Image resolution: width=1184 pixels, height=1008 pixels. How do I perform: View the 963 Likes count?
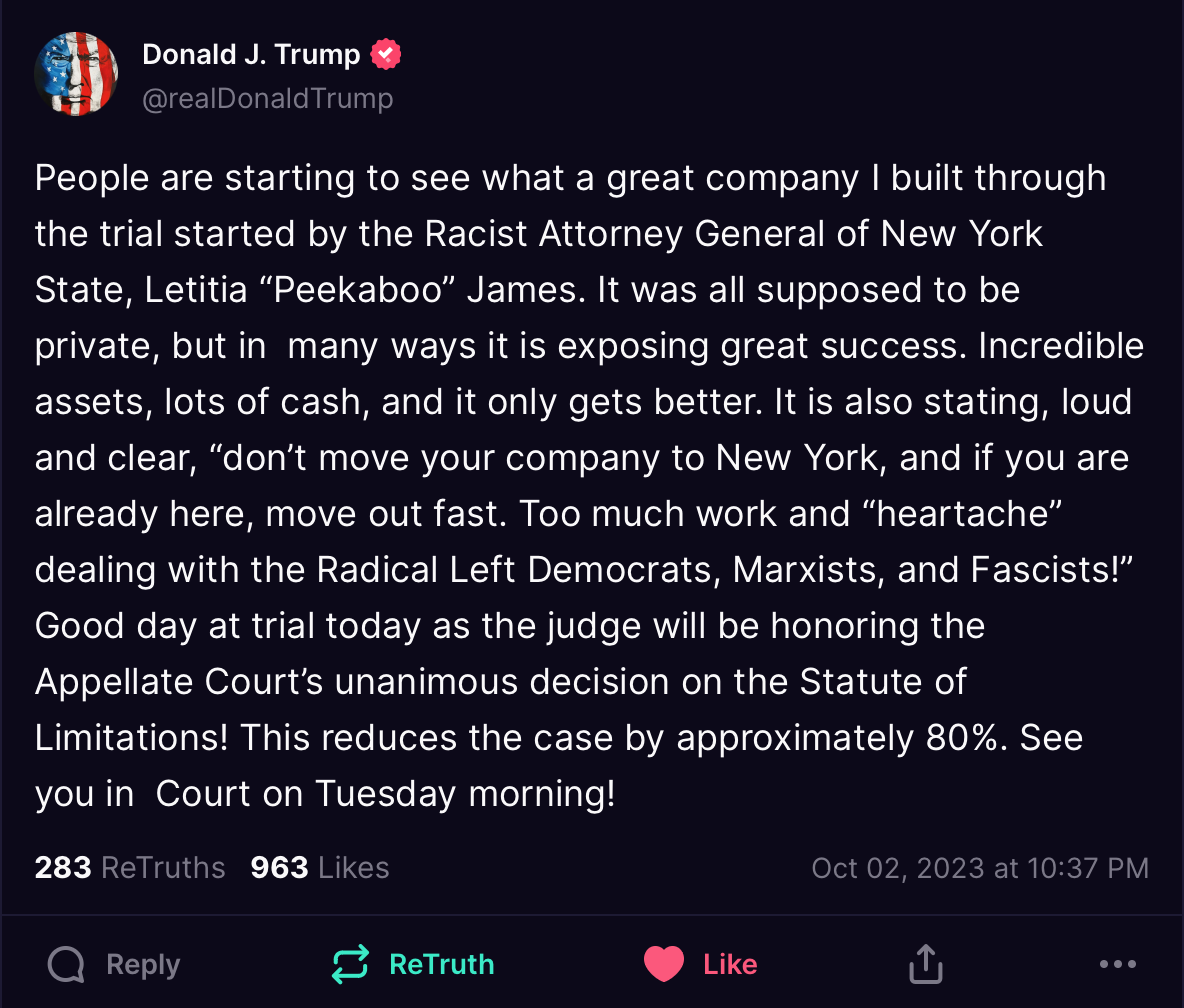320,867
